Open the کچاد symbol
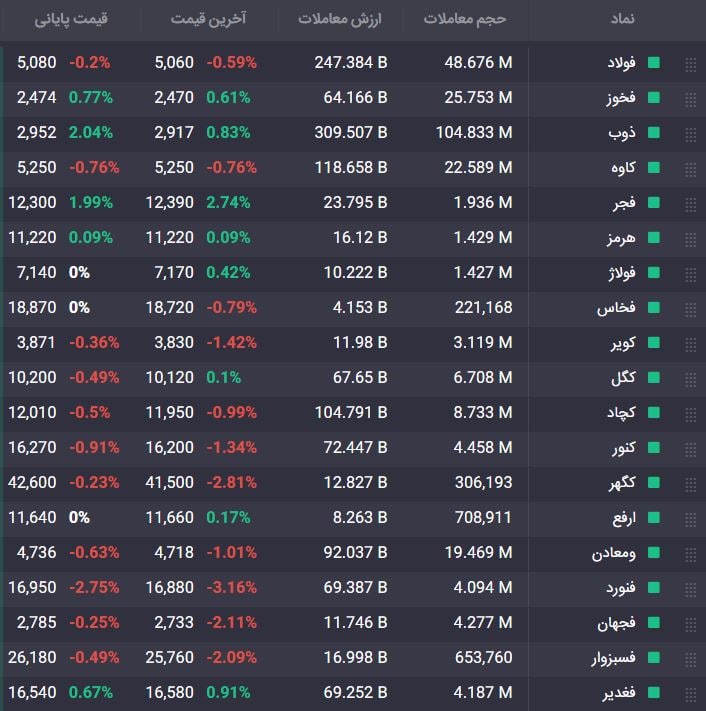The height and width of the screenshot is (711, 706). coord(621,413)
